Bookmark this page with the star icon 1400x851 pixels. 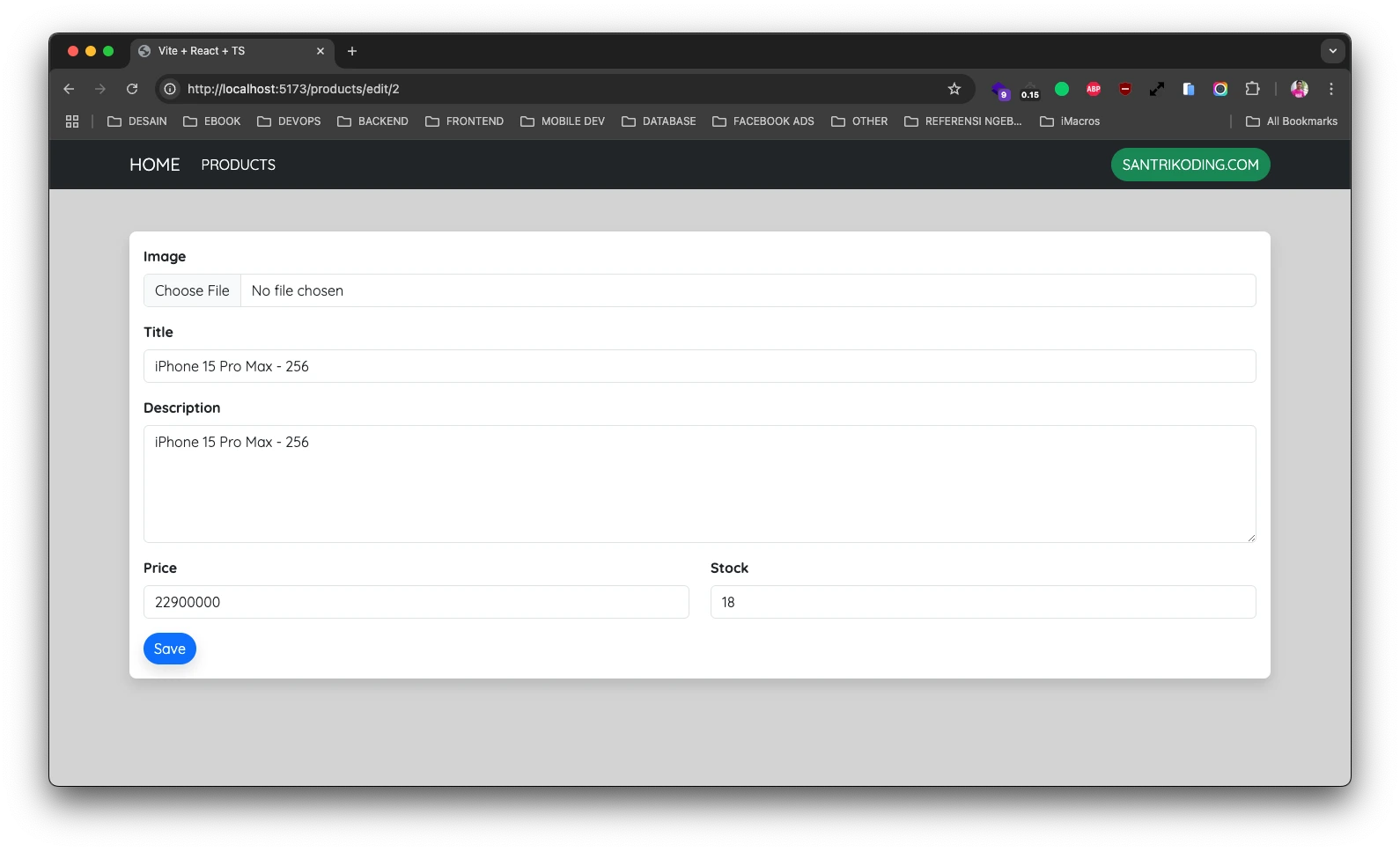(954, 89)
